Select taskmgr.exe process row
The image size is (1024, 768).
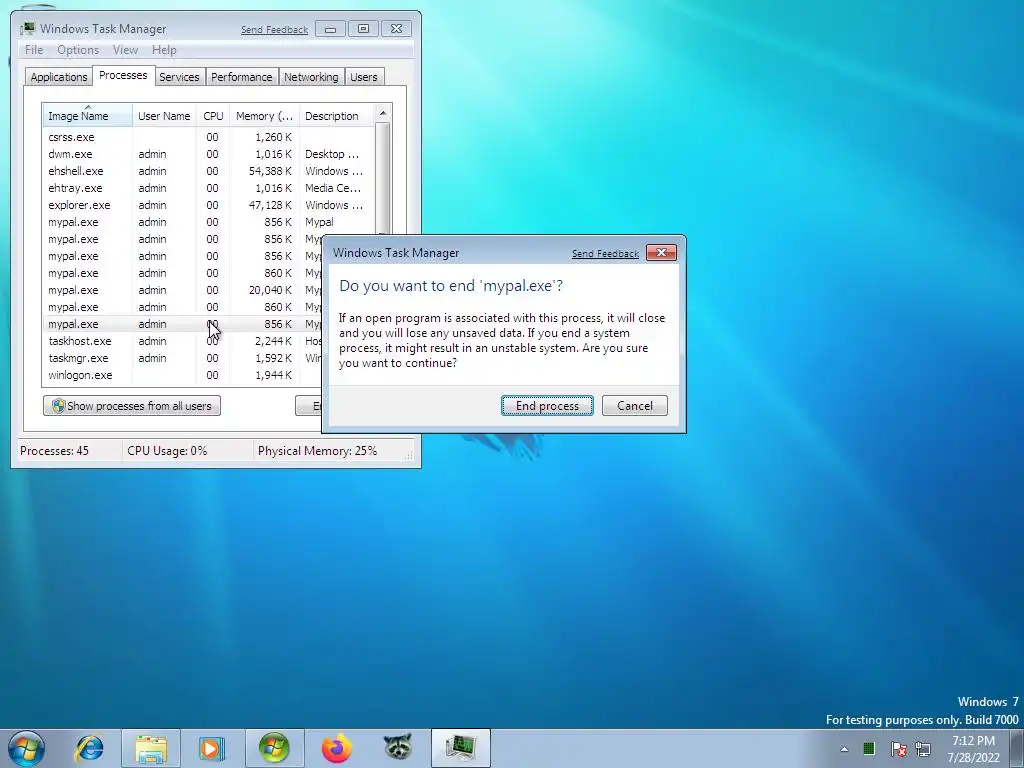click(182, 358)
